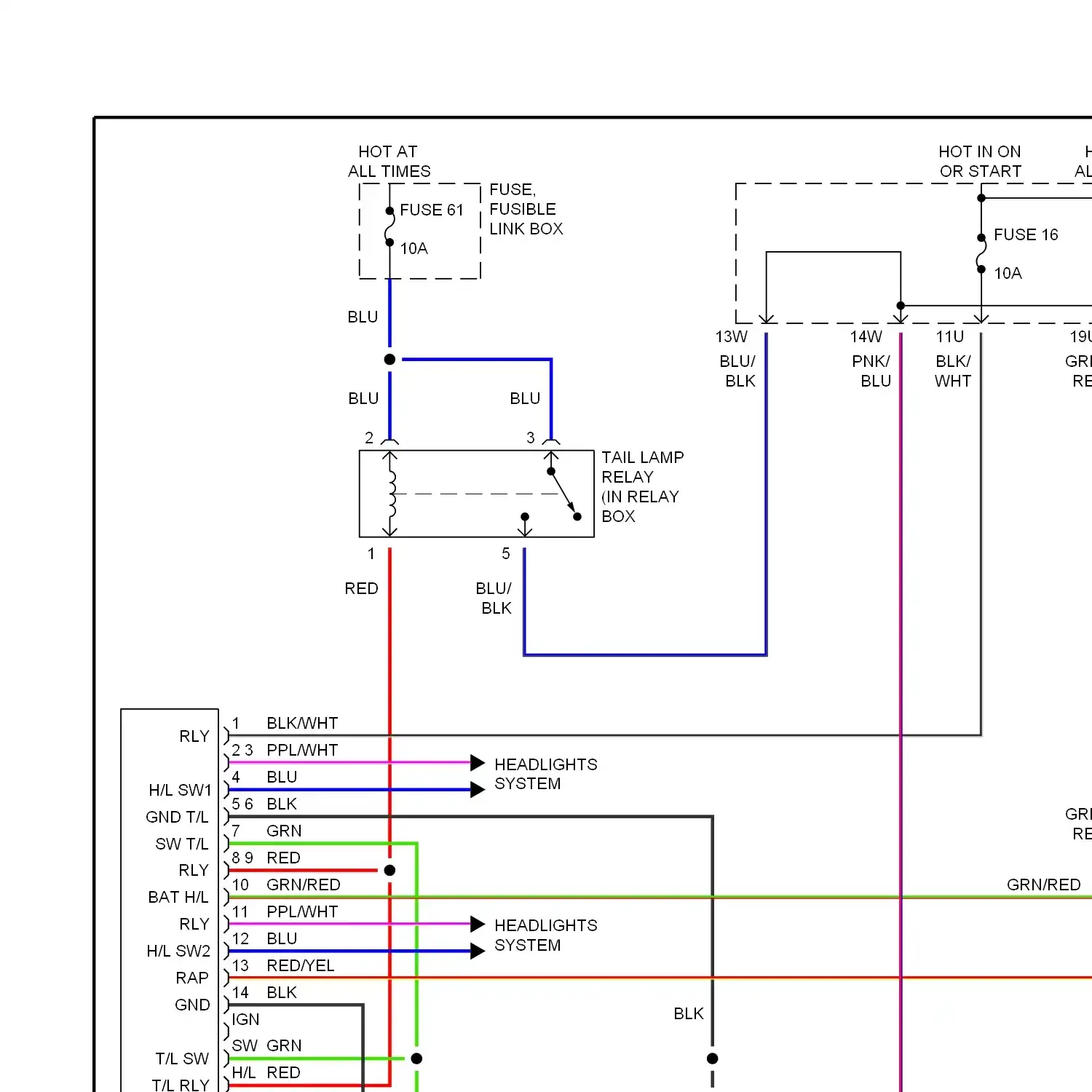This screenshot has width=1092, height=1092.
Task: Click the T/L RLY pin label
Action: coord(181,1085)
